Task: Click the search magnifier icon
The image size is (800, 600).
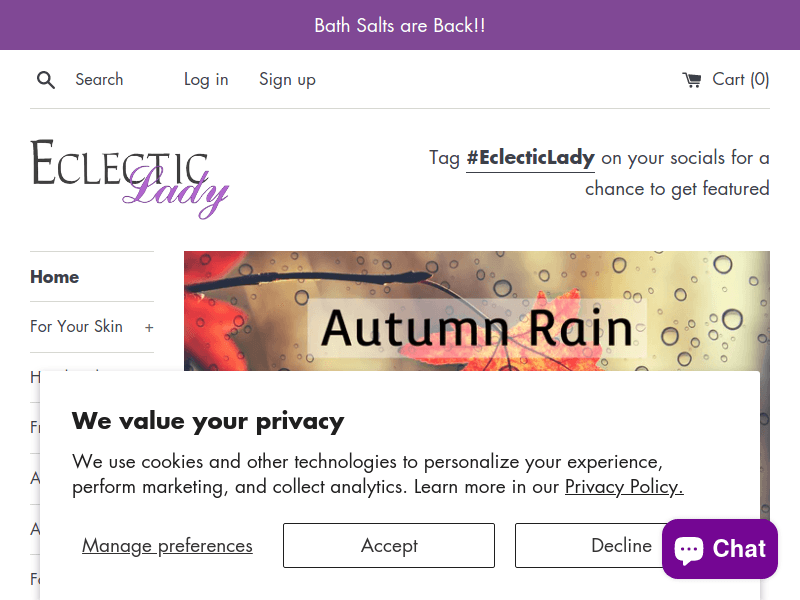Action: [x=46, y=80]
